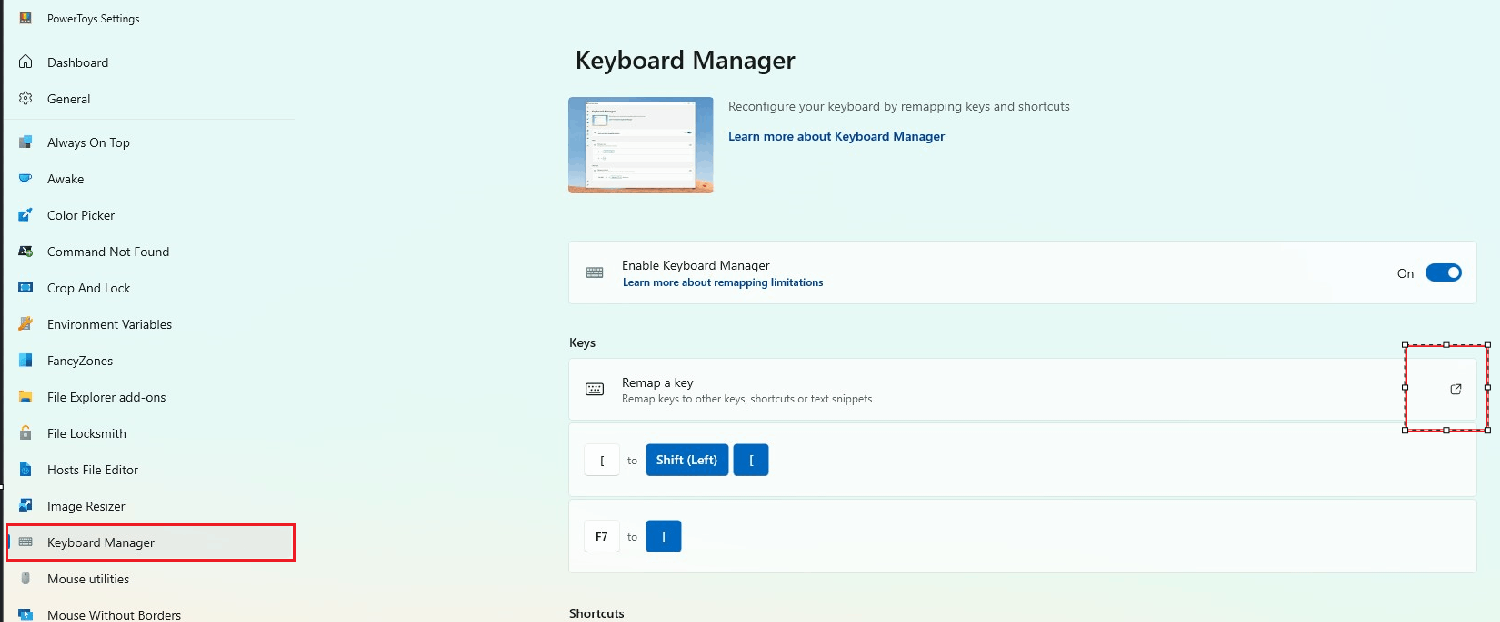Screen dimensions: 1500x622
Task: Click the F7 original key chip
Action: [602, 537]
